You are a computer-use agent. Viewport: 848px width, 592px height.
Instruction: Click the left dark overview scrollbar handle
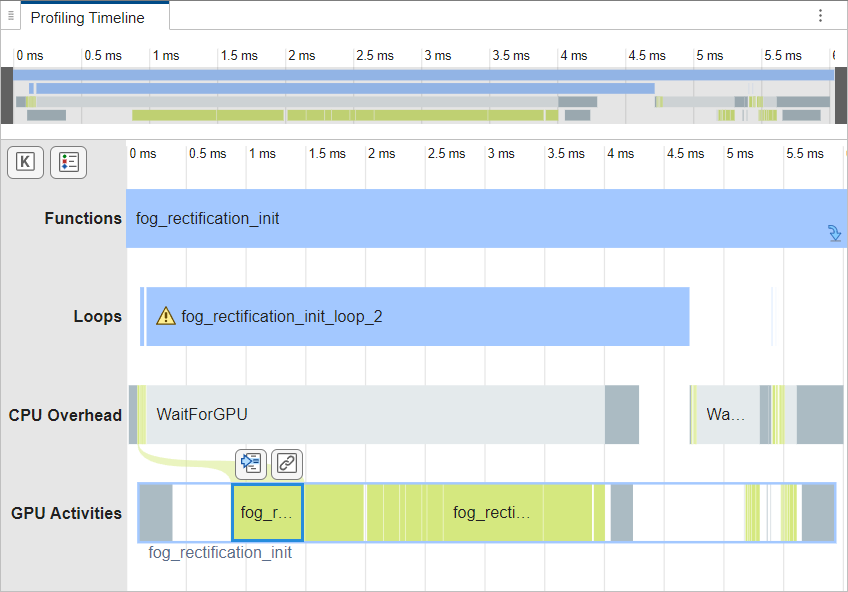click(x=6, y=95)
